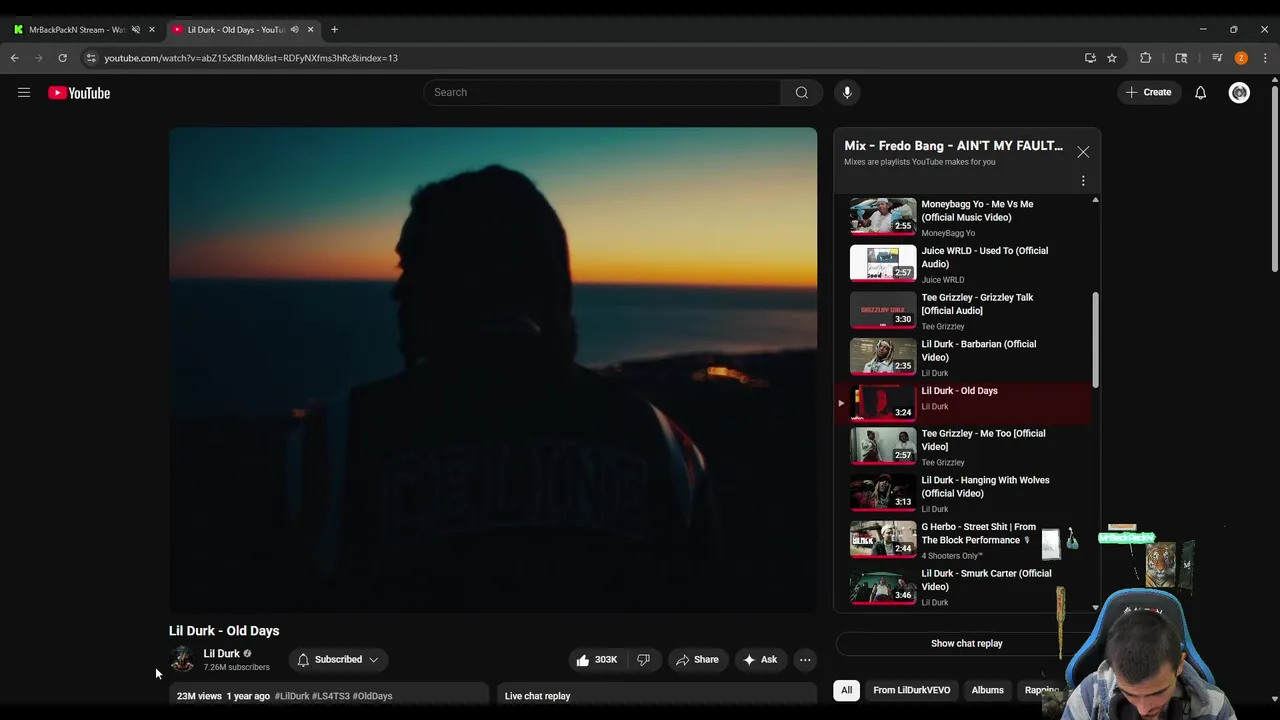Viewport: 1280px width, 720px height.
Task: Select the All filter chip
Action: tap(846, 690)
